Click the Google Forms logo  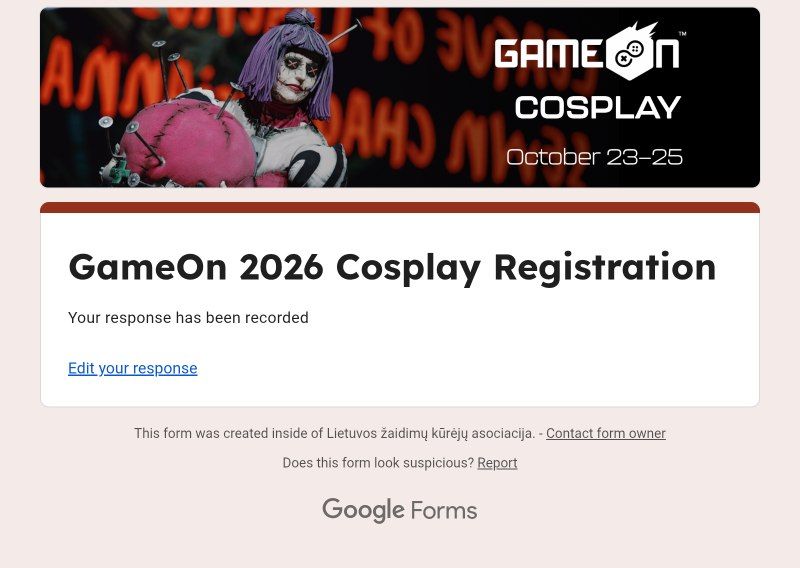(x=399, y=510)
